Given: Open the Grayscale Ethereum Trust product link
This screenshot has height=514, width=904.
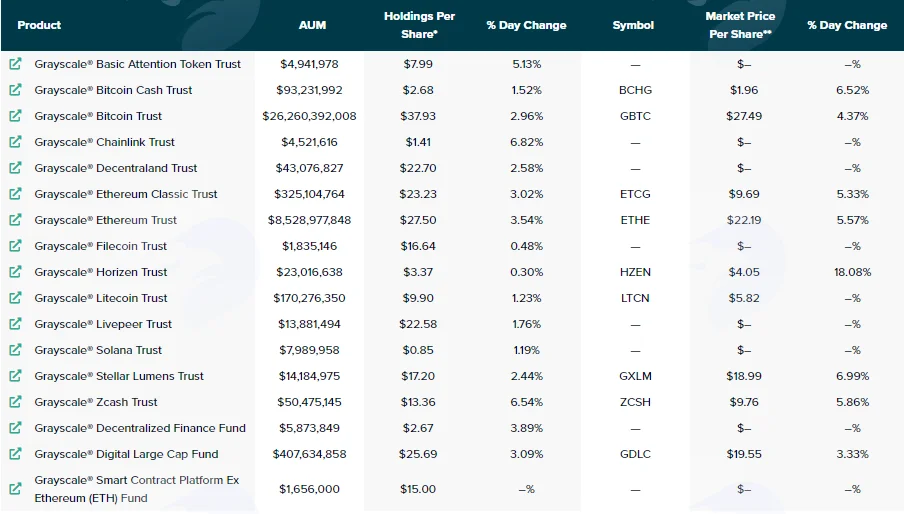Looking at the screenshot, I should point(106,220).
